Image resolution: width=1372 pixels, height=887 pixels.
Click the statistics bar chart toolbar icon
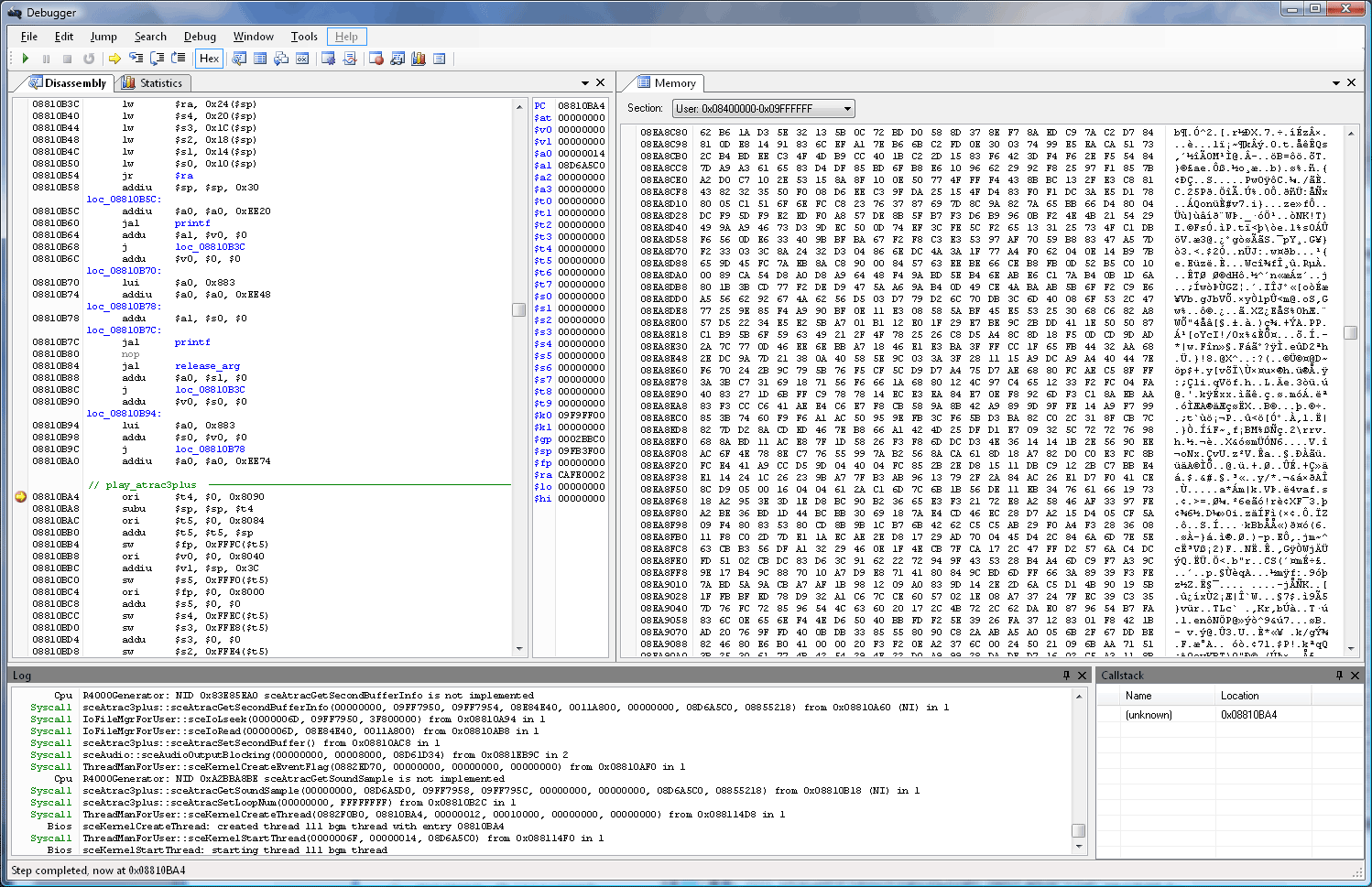tap(419, 59)
